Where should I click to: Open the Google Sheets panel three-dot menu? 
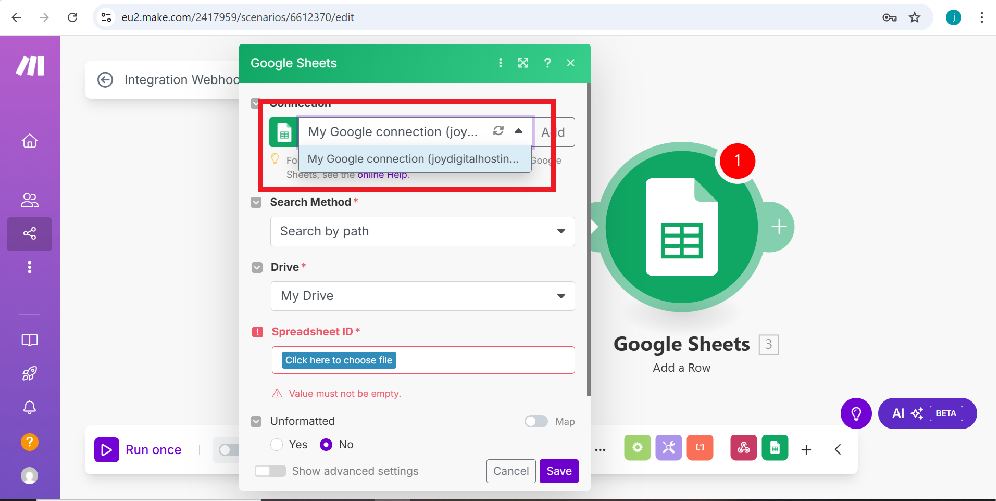point(501,63)
